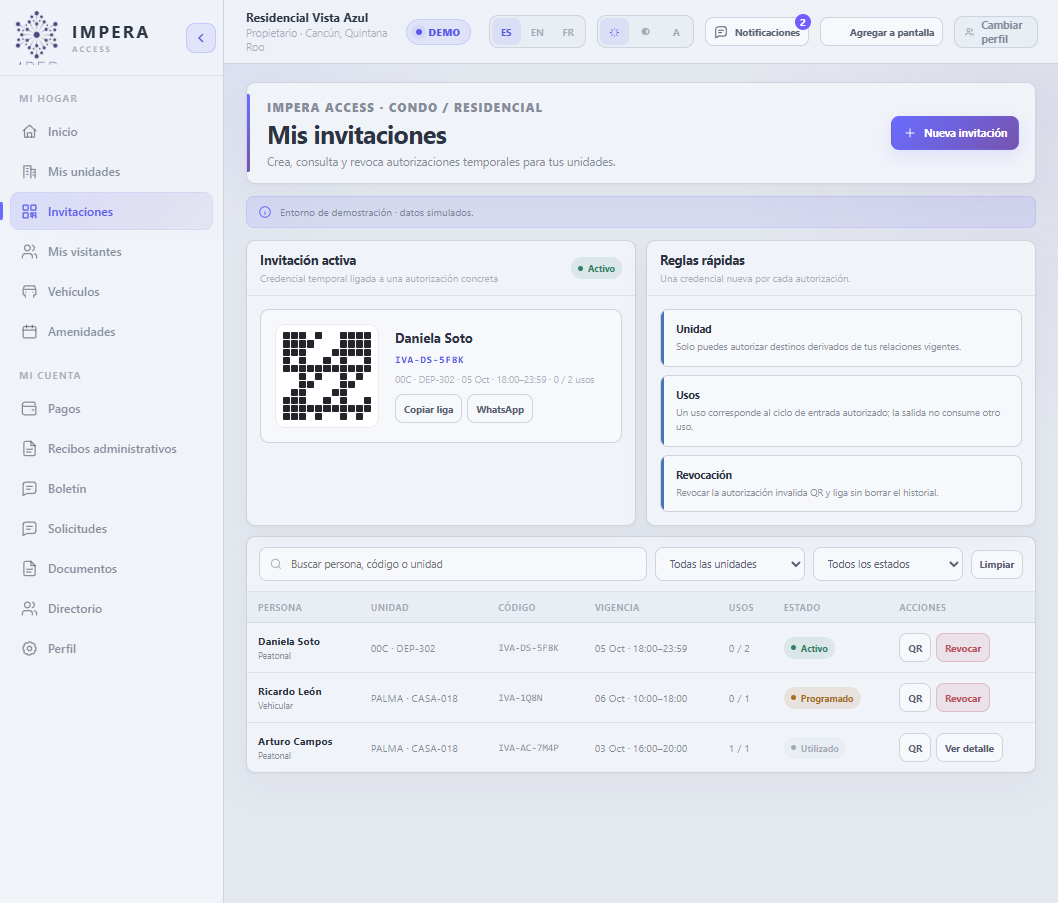Open the Pagos section
Screen dimensions: 1058x903
tap(111, 408)
